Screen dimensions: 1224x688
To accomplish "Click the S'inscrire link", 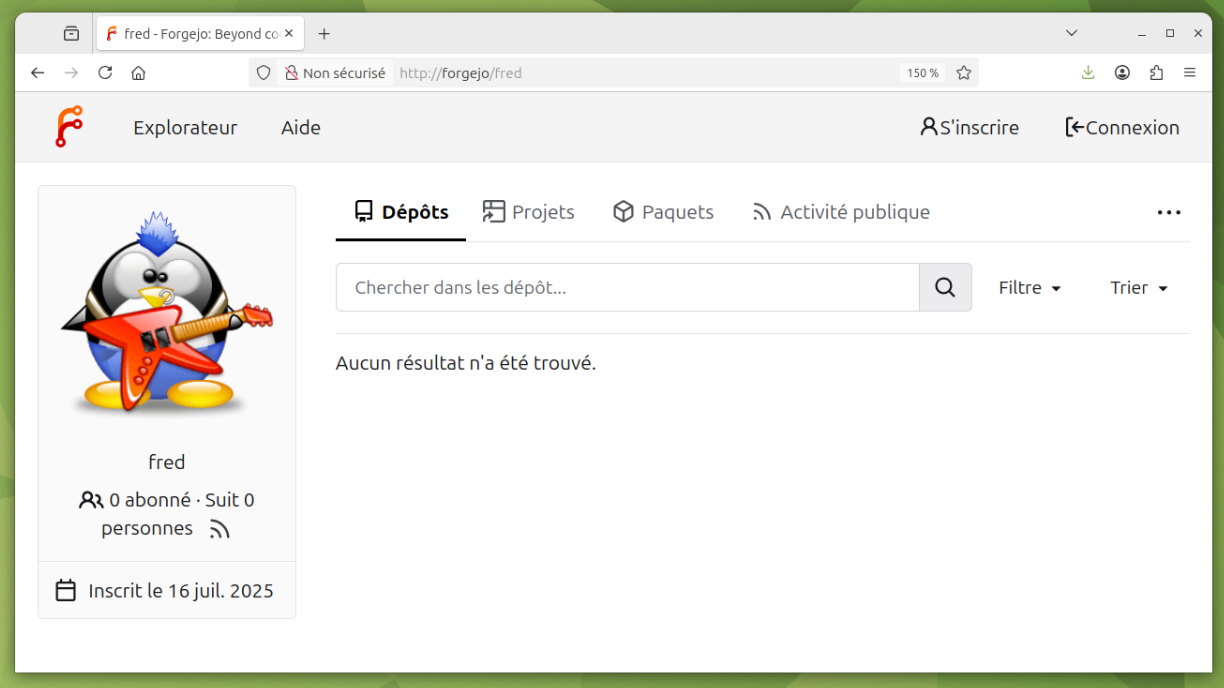I will (x=970, y=127).
